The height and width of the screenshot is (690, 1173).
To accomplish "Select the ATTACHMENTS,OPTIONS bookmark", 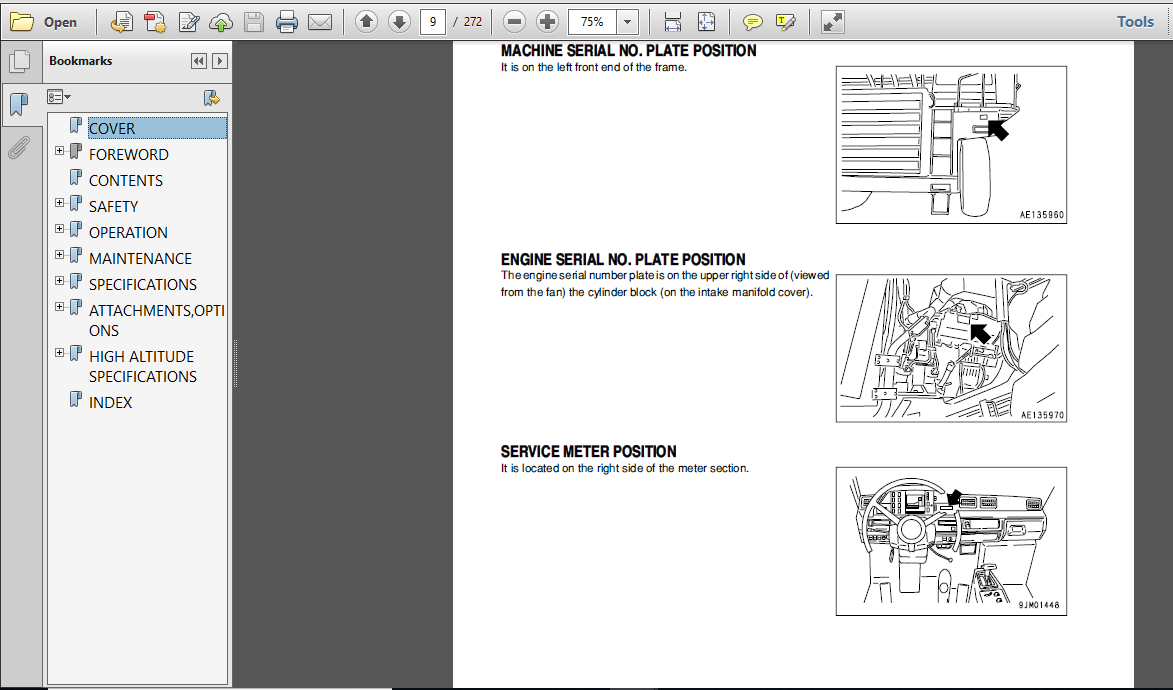I will pos(156,320).
